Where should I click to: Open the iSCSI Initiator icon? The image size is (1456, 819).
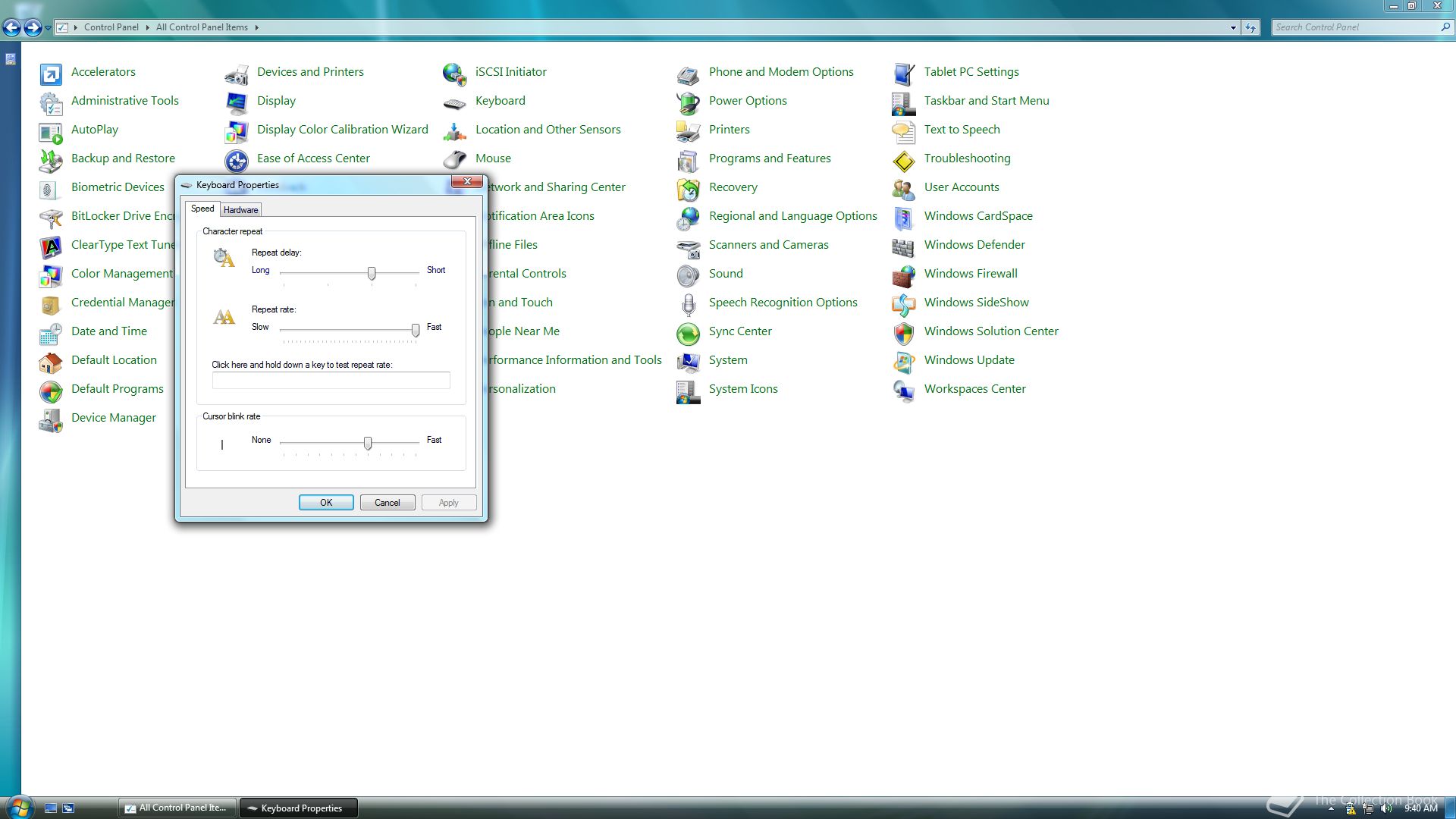coord(455,74)
